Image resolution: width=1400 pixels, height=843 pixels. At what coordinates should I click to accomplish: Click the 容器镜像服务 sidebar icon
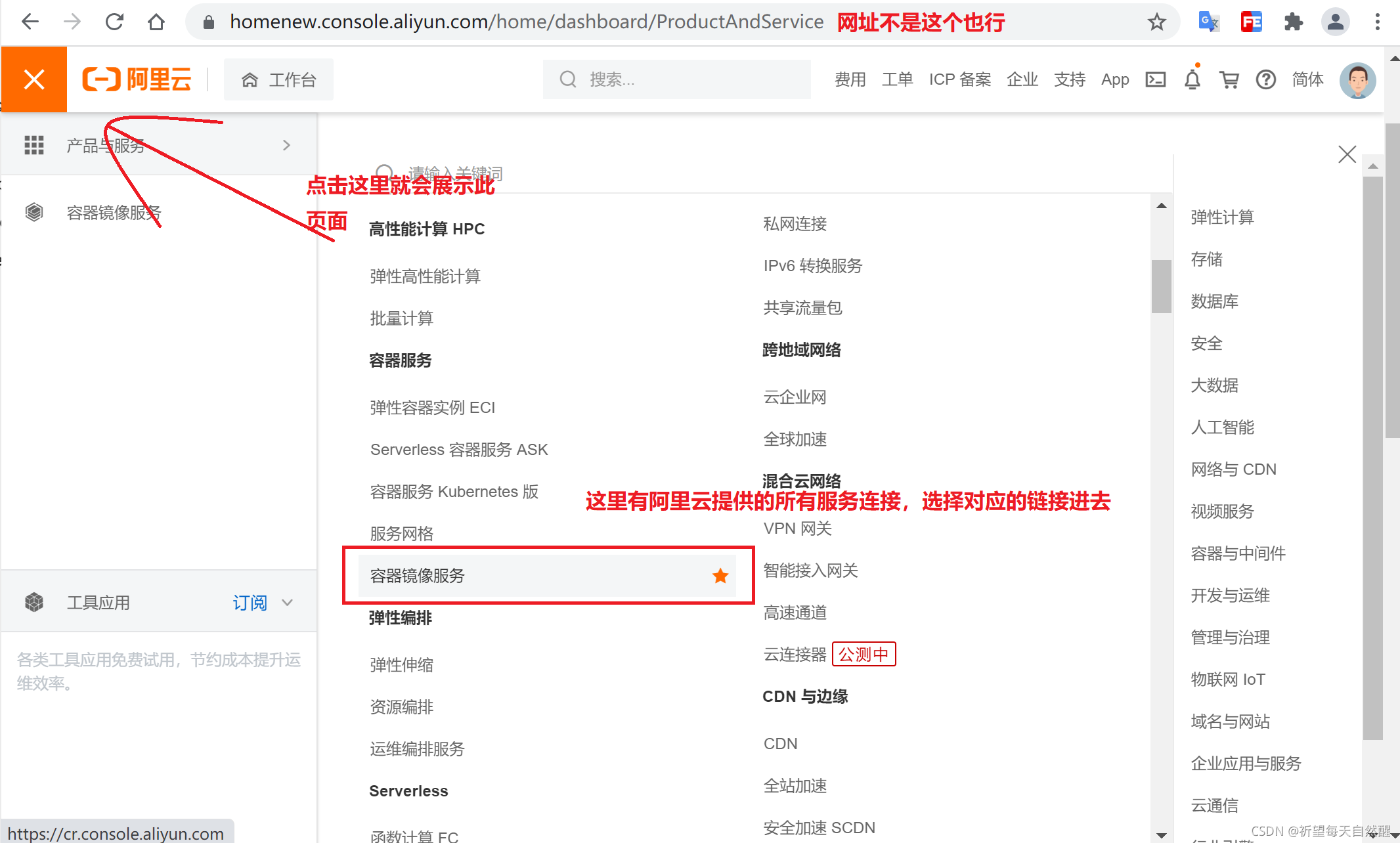tap(33, 212)
